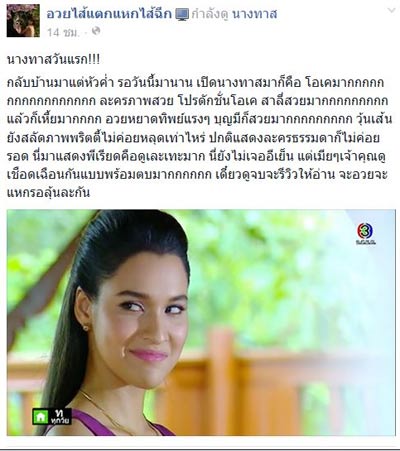The width and height of the screenshot is (400, 451).
Task: Open the attached photo of the woman
Action: pyautogui.click(x=201, y=322)
